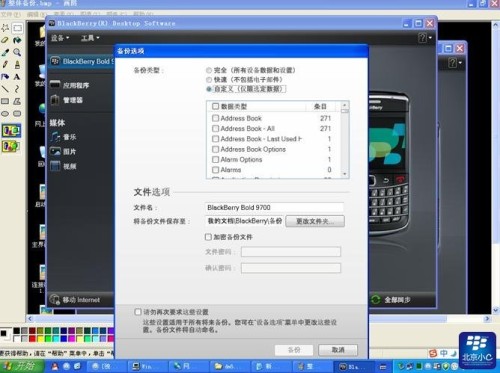Open the music section icon in sidebar

tap(55, 137)
